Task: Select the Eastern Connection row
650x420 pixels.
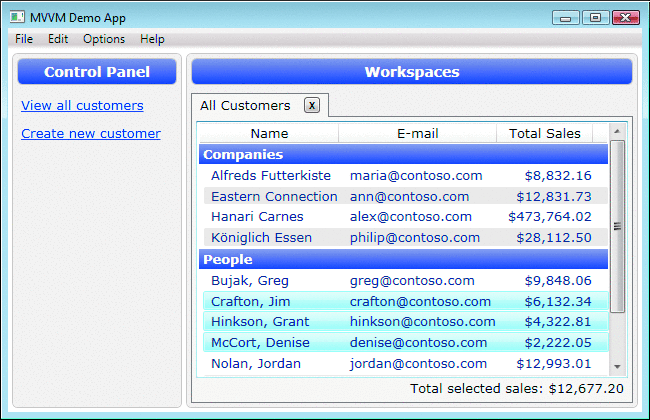Action: (x=405, y=196)
